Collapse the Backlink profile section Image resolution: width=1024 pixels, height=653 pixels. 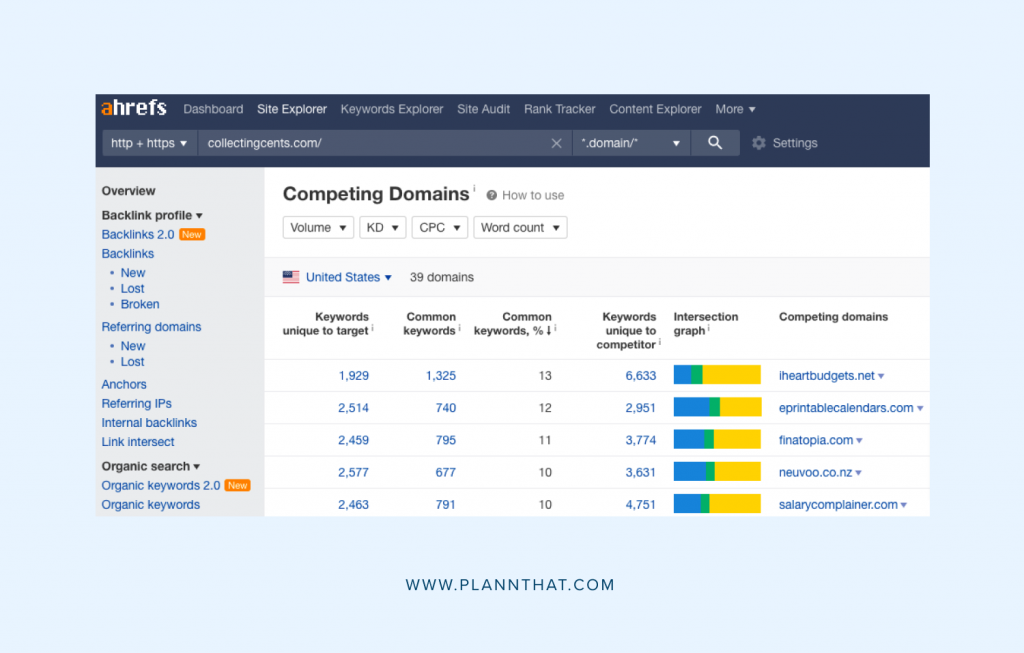(152, 215)
